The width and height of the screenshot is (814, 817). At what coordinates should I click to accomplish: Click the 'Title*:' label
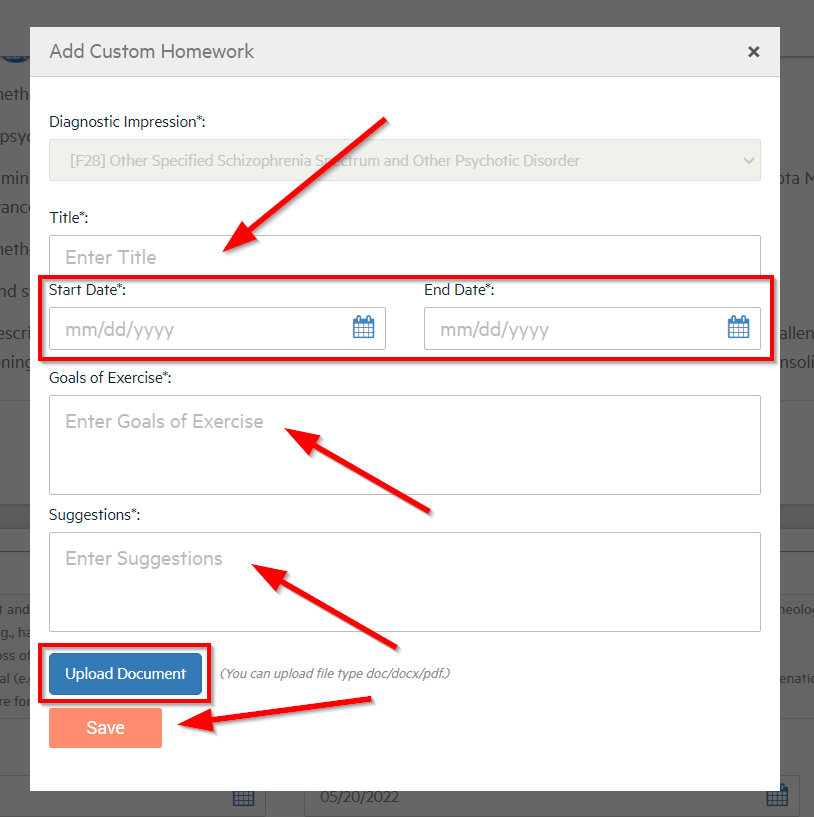[x=69, y=218]
